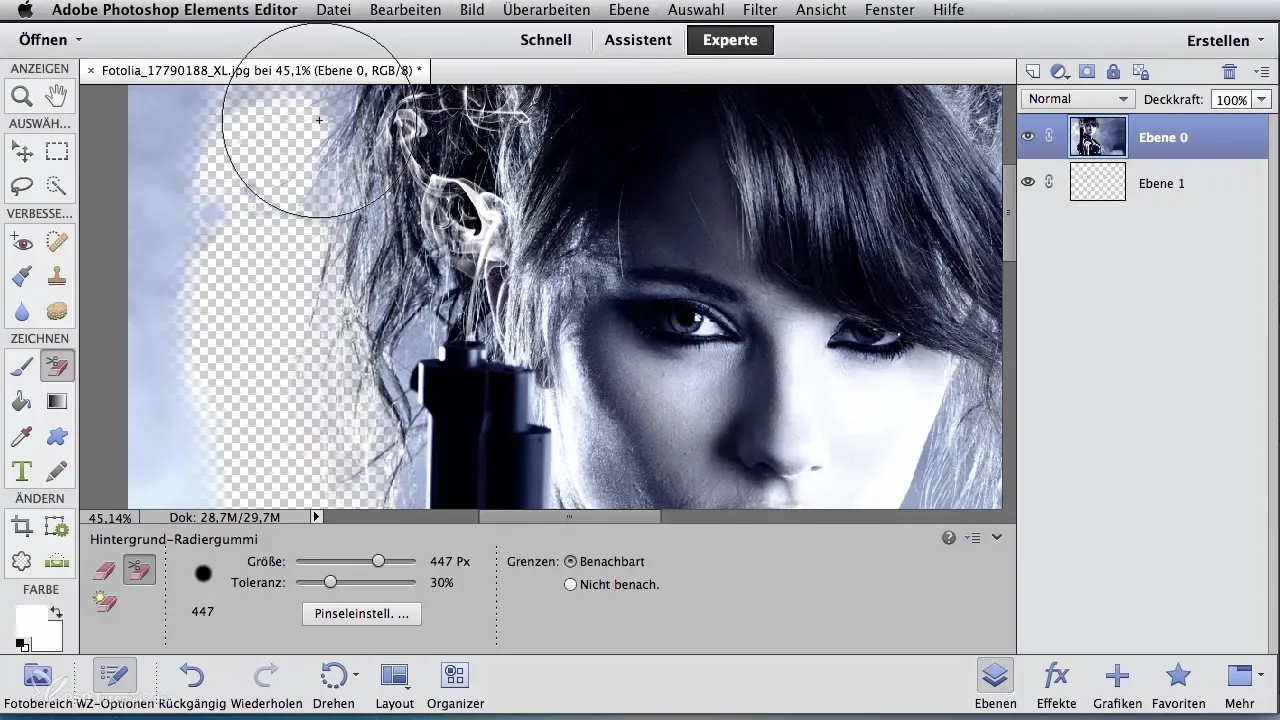
Task: Select the Recompose tool
Action: click(57, 527)
